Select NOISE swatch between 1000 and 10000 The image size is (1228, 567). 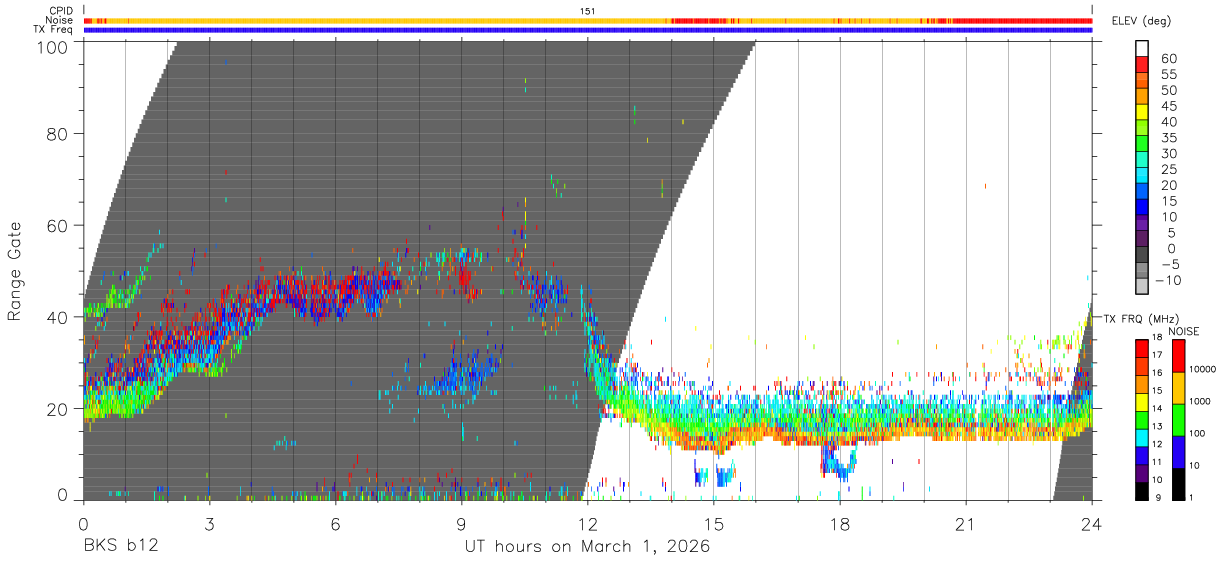(x=1179, y=386)
